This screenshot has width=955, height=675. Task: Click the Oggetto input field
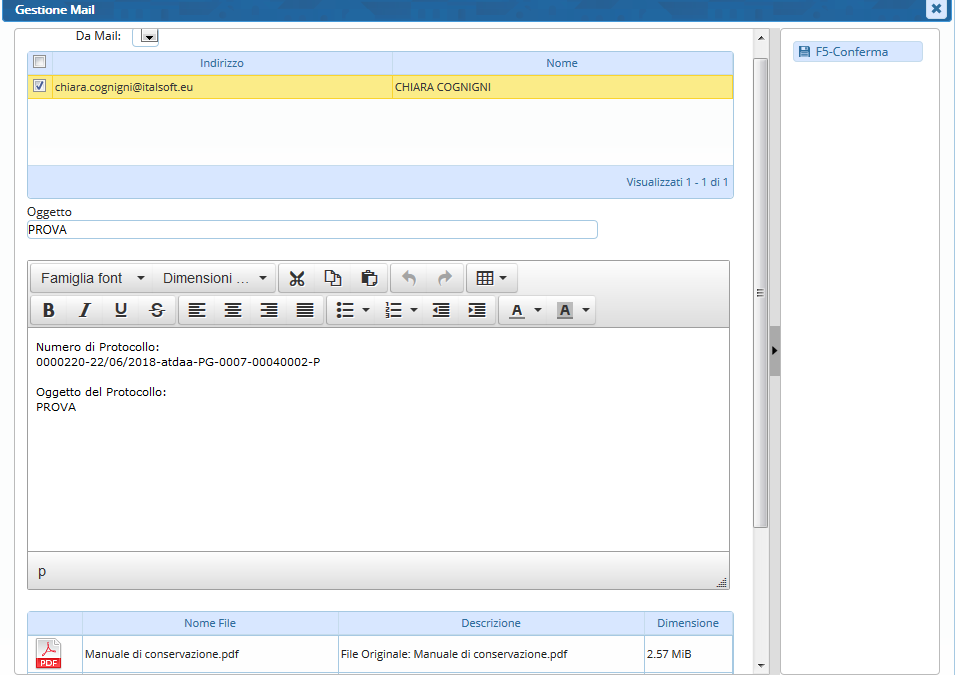coord(312,230)
